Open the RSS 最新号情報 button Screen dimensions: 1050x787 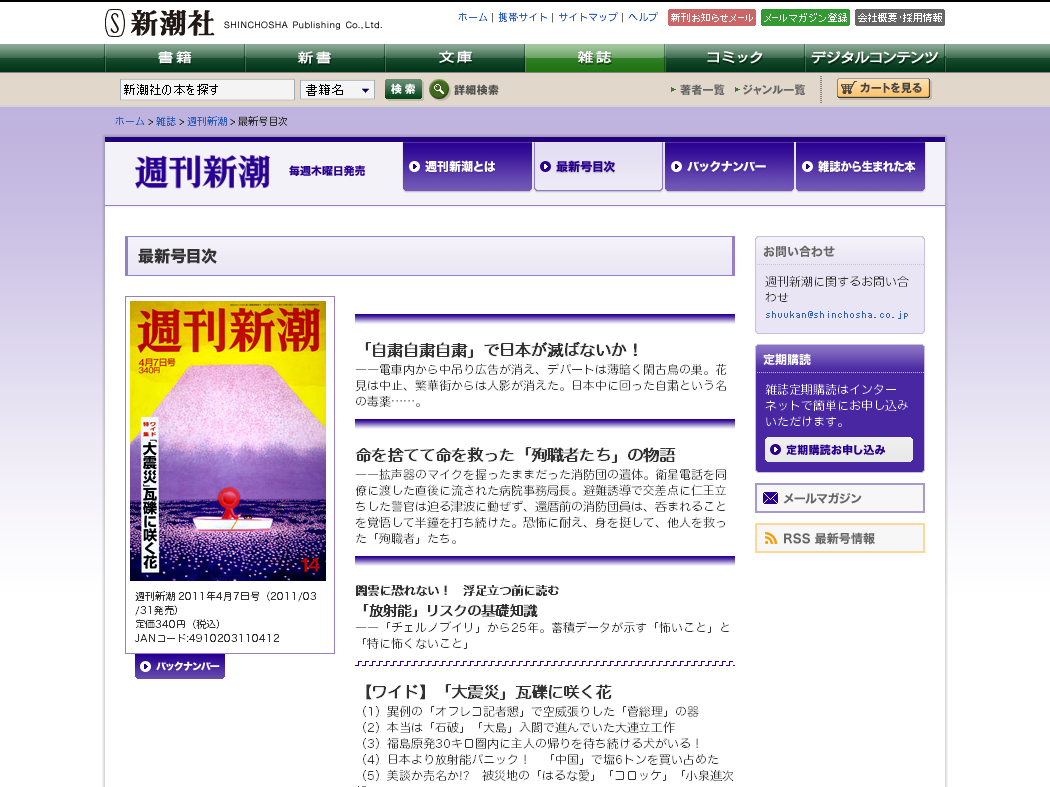click(840, 539)
